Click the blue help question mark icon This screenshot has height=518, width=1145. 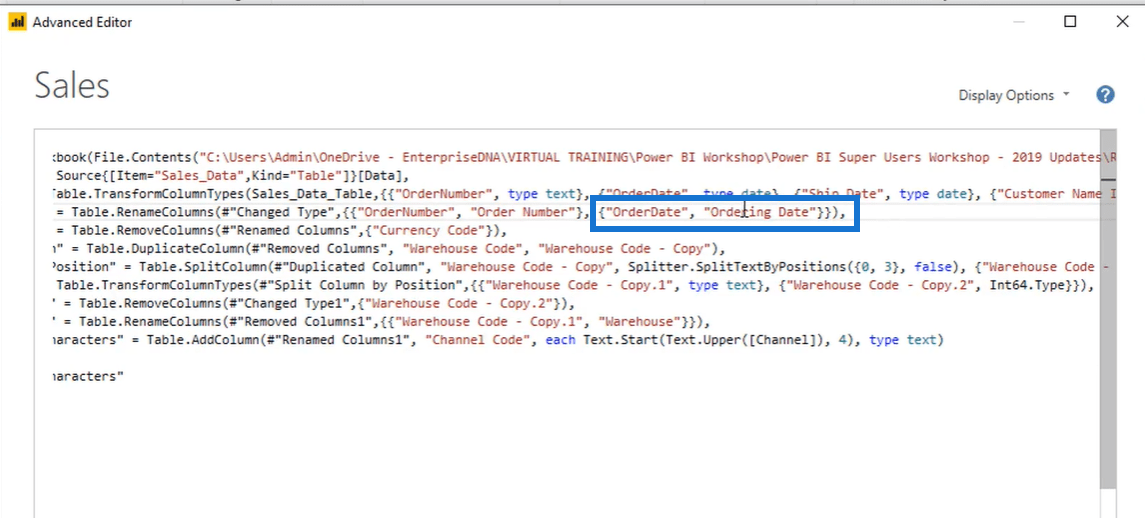[1105, 94]
